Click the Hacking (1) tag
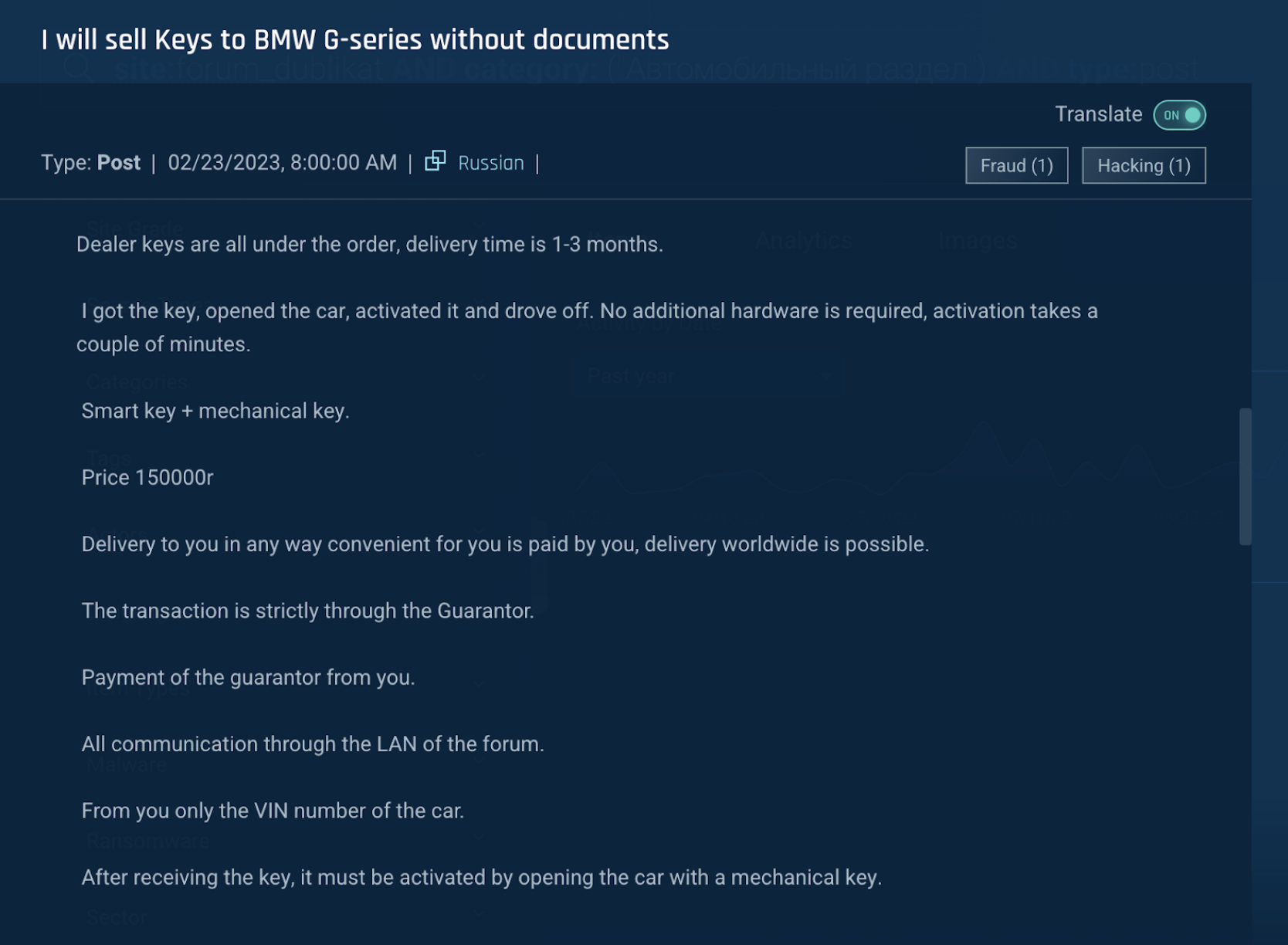This screenshot has width=1288, height=945. pos(1143,165)
